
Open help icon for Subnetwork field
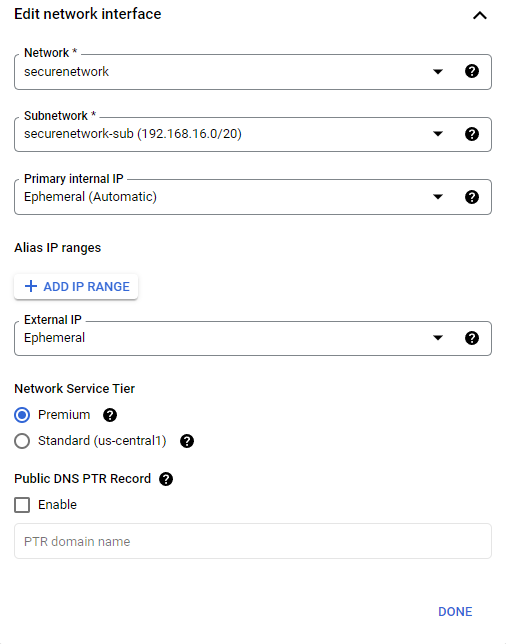pos(472,134)
